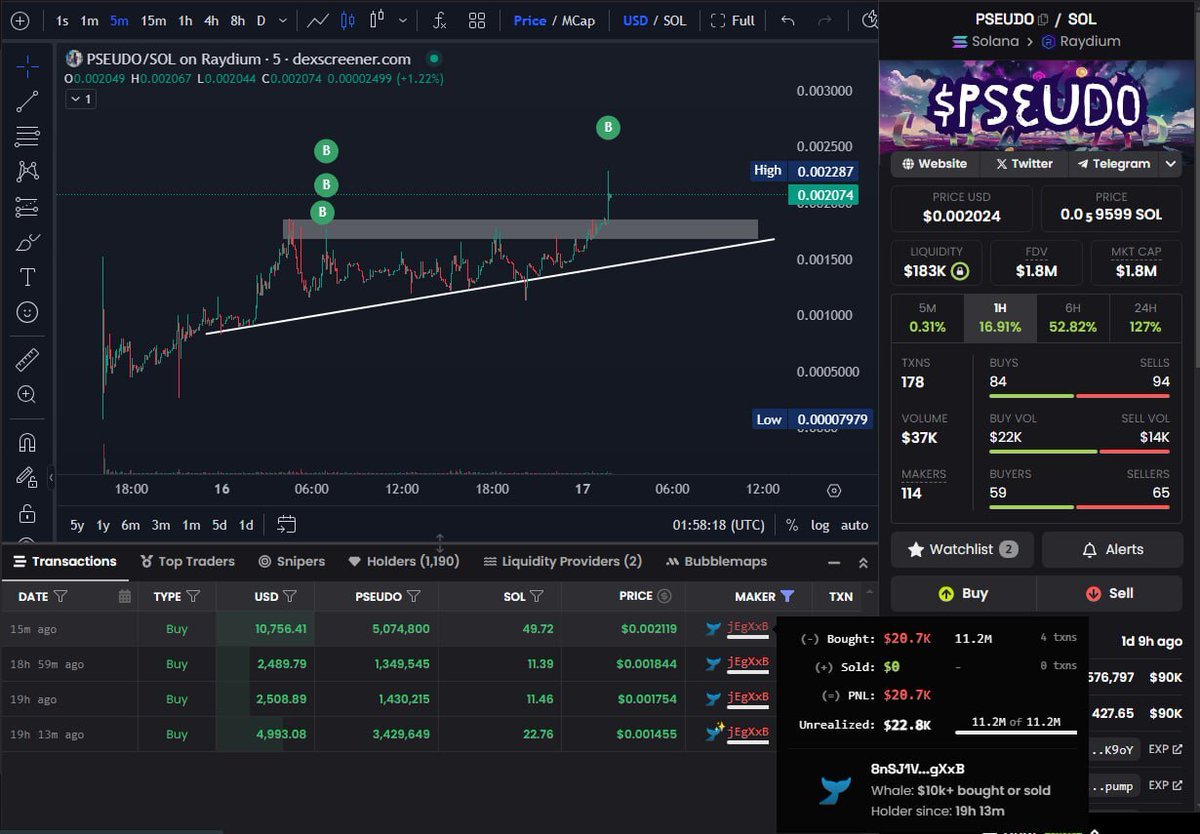Open the Telegram link

coord(1114,163)
